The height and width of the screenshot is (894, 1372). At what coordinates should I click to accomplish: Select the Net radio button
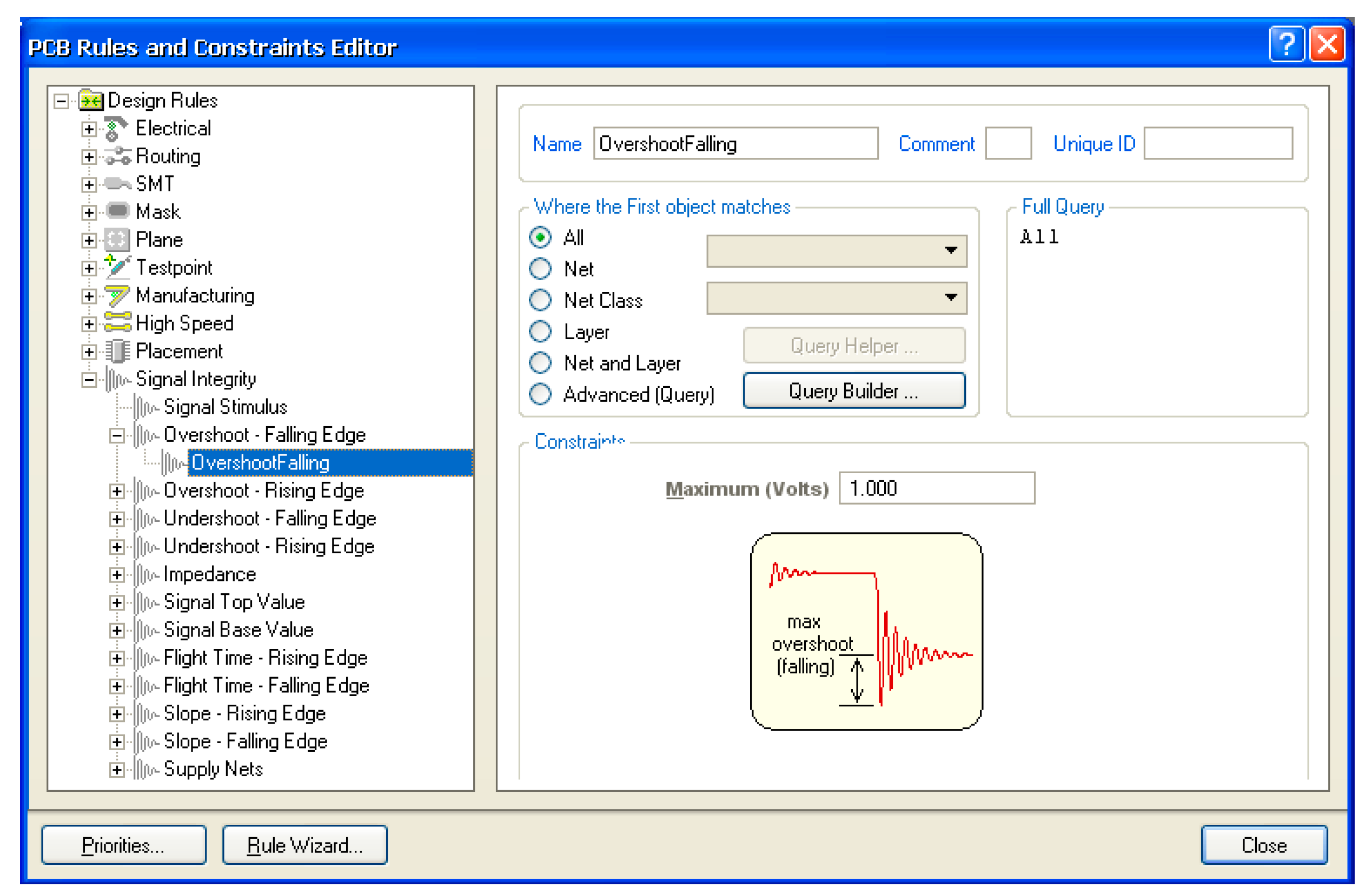point(540,269)
